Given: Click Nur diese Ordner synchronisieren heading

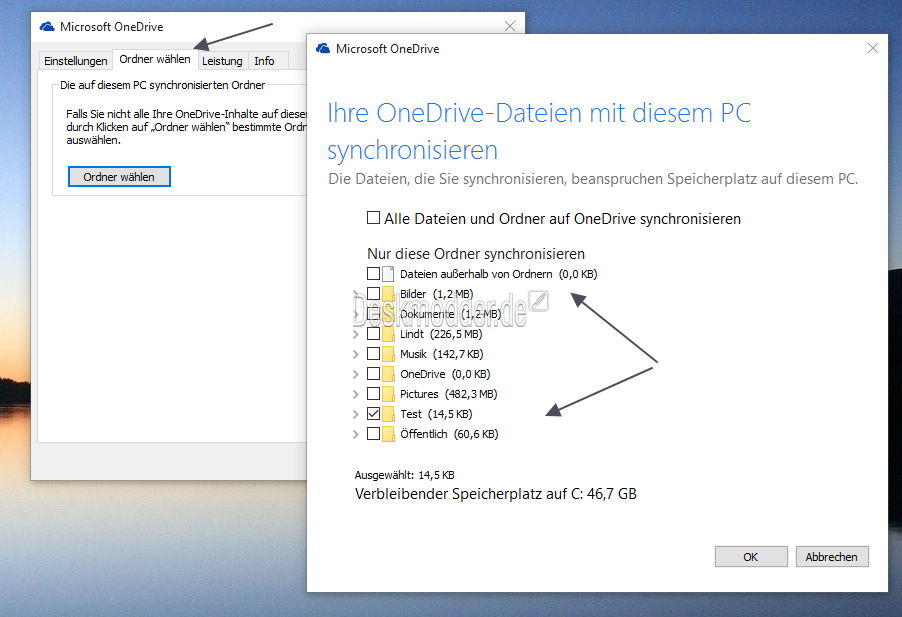Looking at the screenshot, I should [476, 254].
